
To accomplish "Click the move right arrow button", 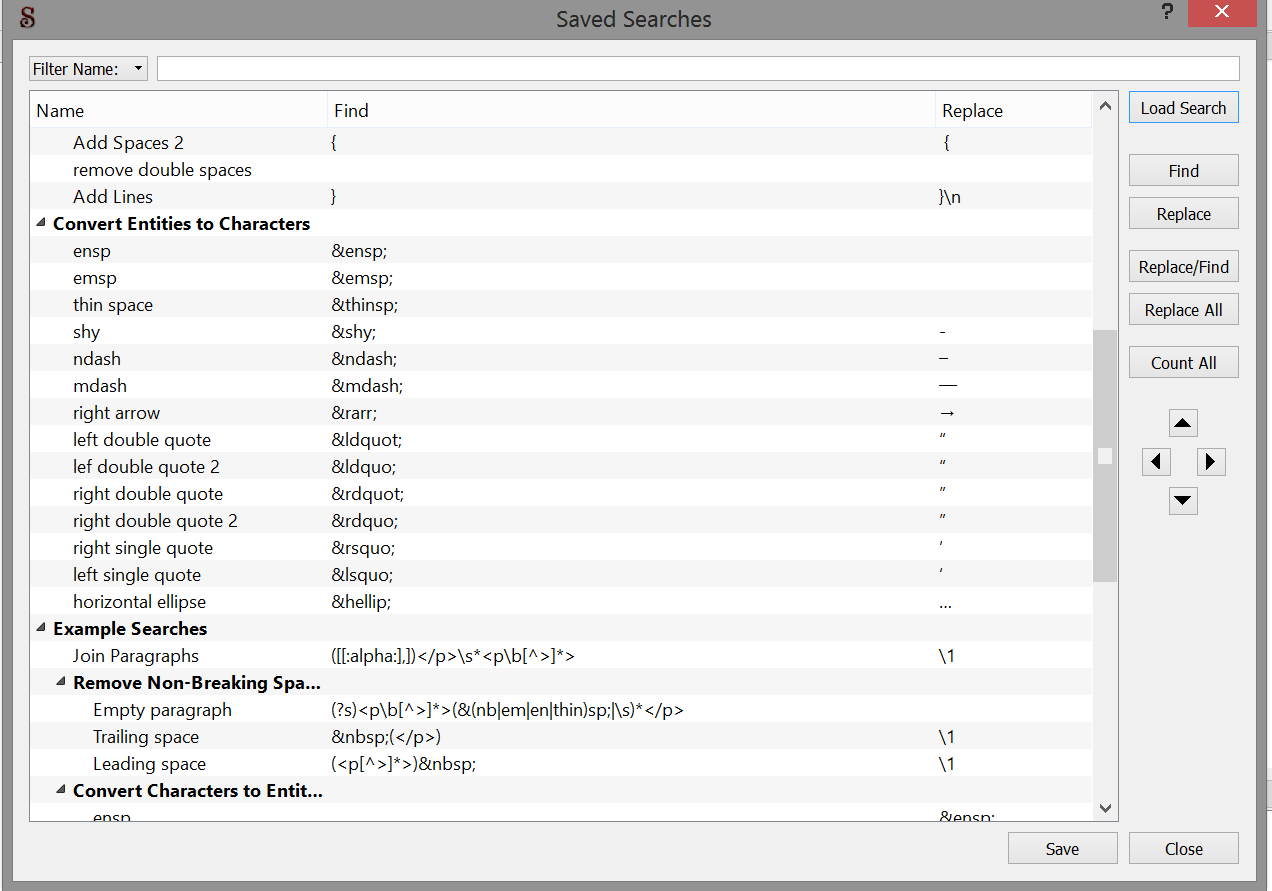I will point(1211,462).
